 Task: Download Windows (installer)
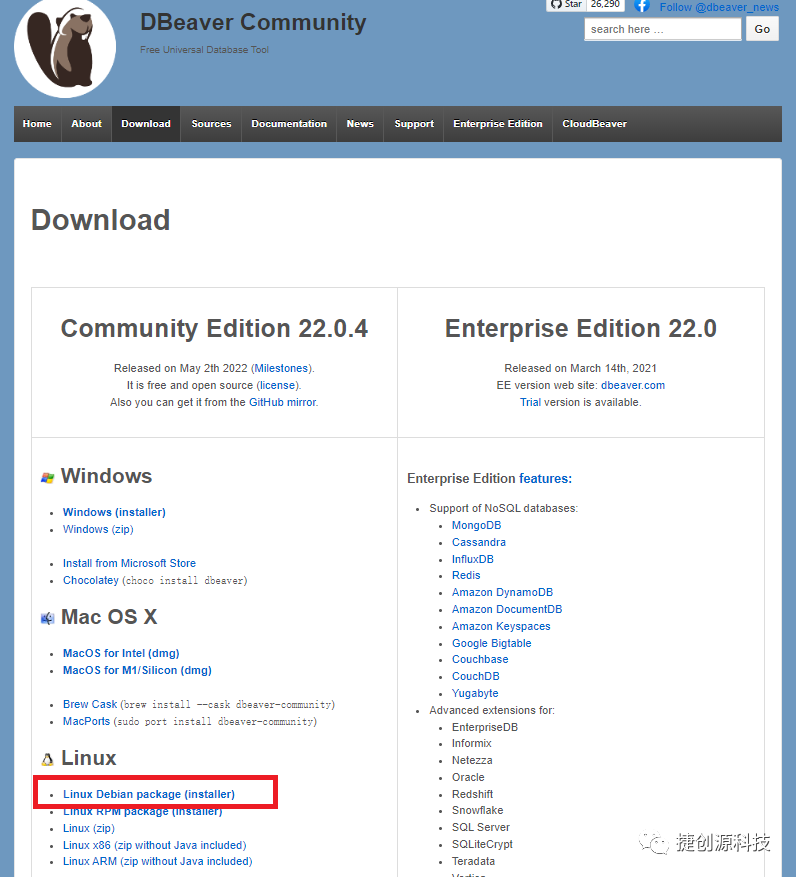pyautogui.click(x=114, y=512)
